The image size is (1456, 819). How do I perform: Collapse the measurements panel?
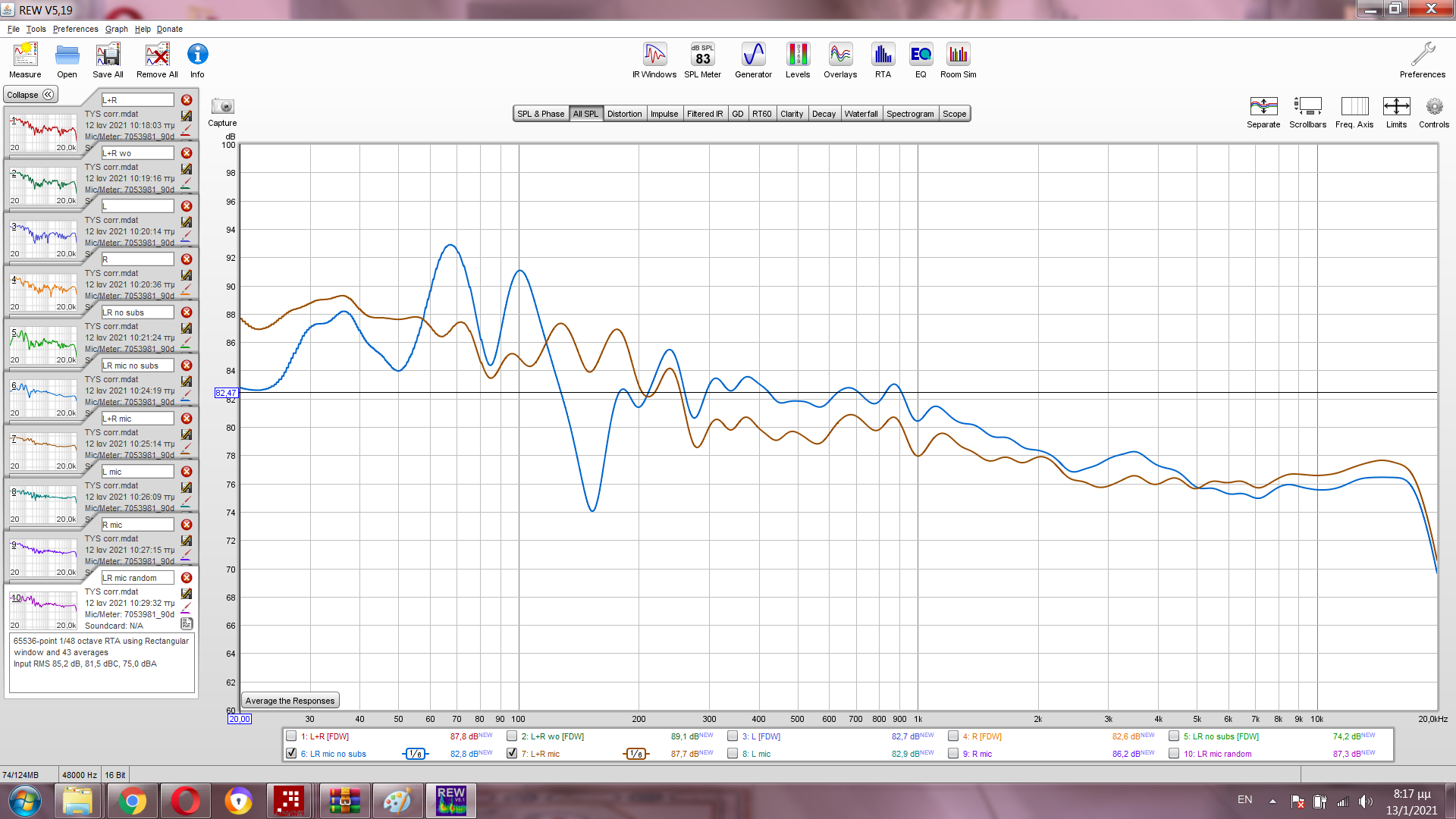tap(30, 95)
